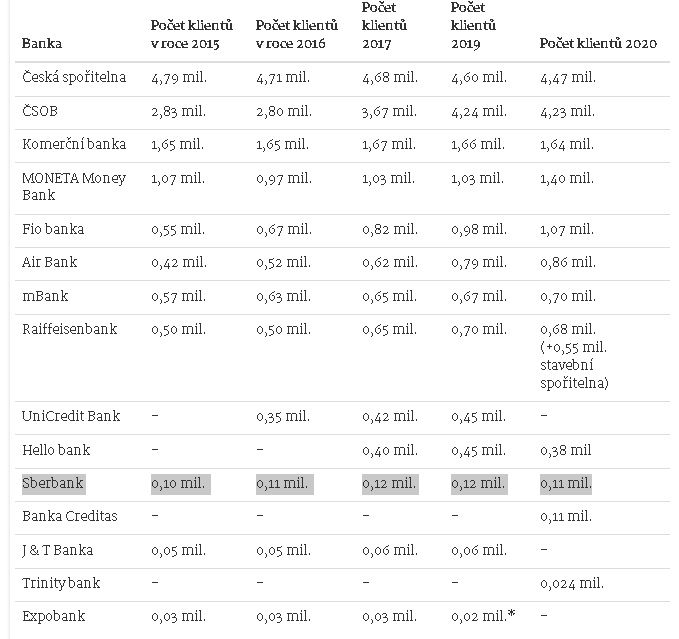
Task: Select Trinity bank value 0,024 mil.
Action: pyautogui.click(x=572, y=583)
